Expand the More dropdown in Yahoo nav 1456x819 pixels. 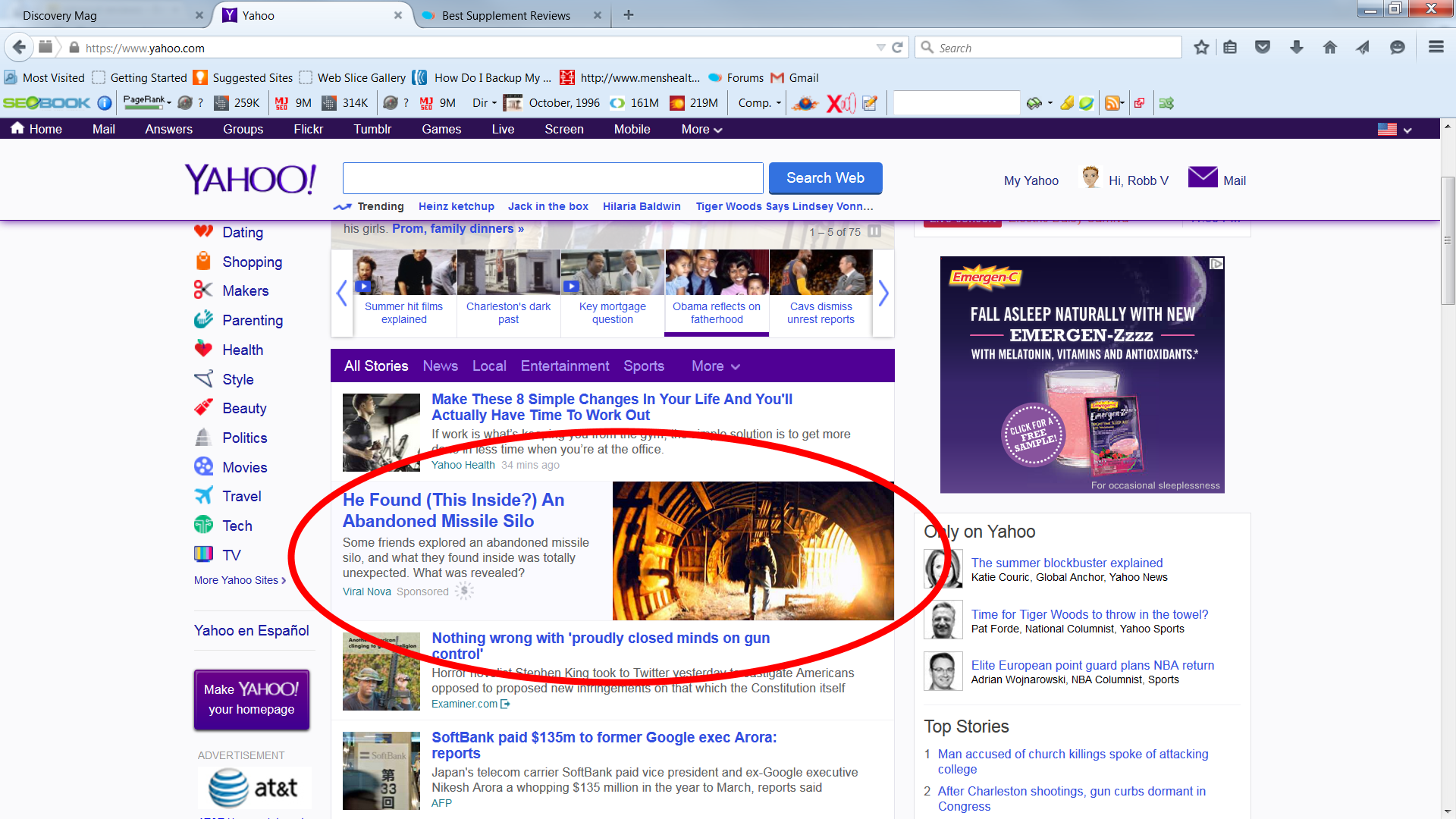pyautogui.click(x=701, y=130)
